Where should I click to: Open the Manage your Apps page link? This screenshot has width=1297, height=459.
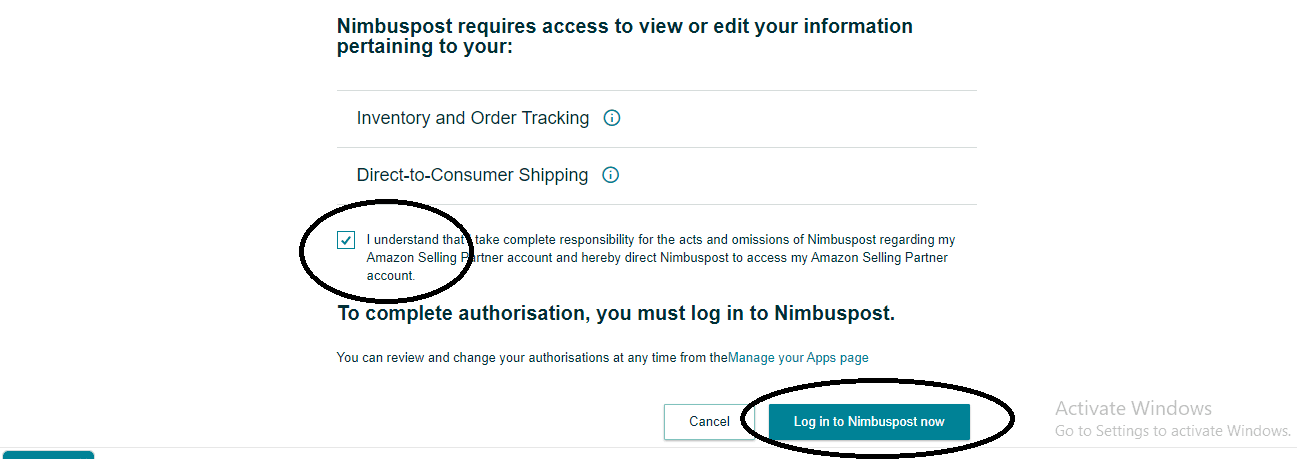(x=798, y=357)
